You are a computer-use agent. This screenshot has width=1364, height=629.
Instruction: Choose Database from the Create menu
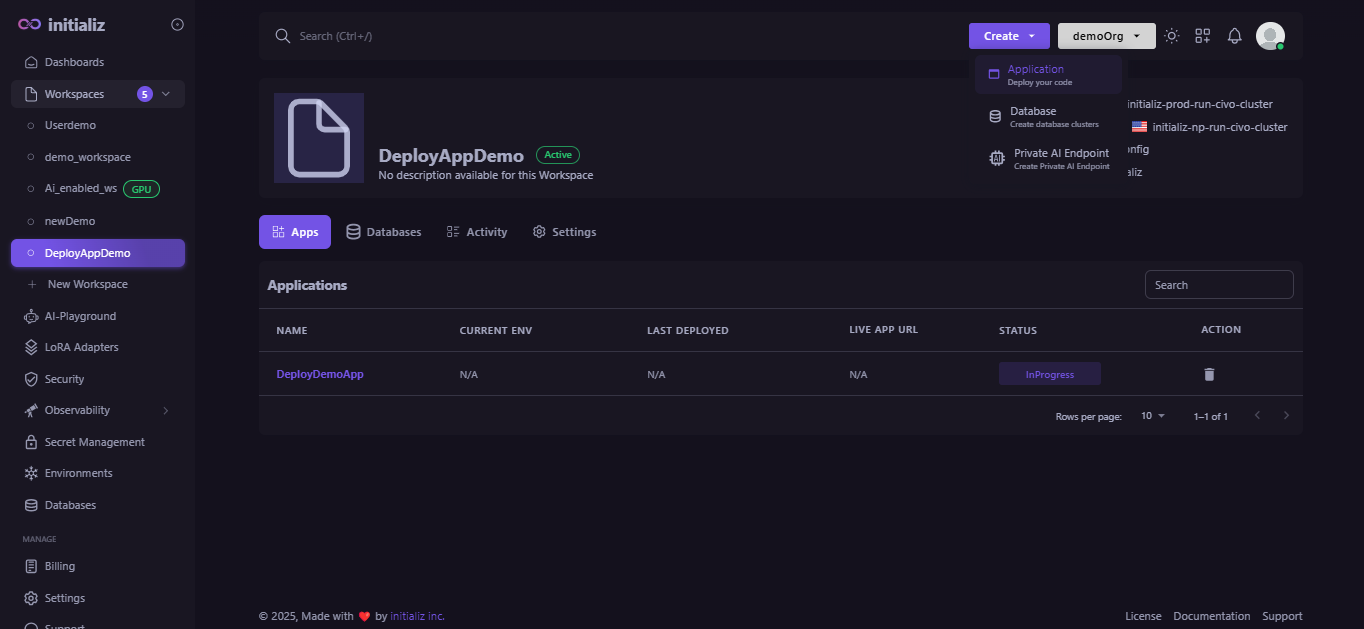1048,117
